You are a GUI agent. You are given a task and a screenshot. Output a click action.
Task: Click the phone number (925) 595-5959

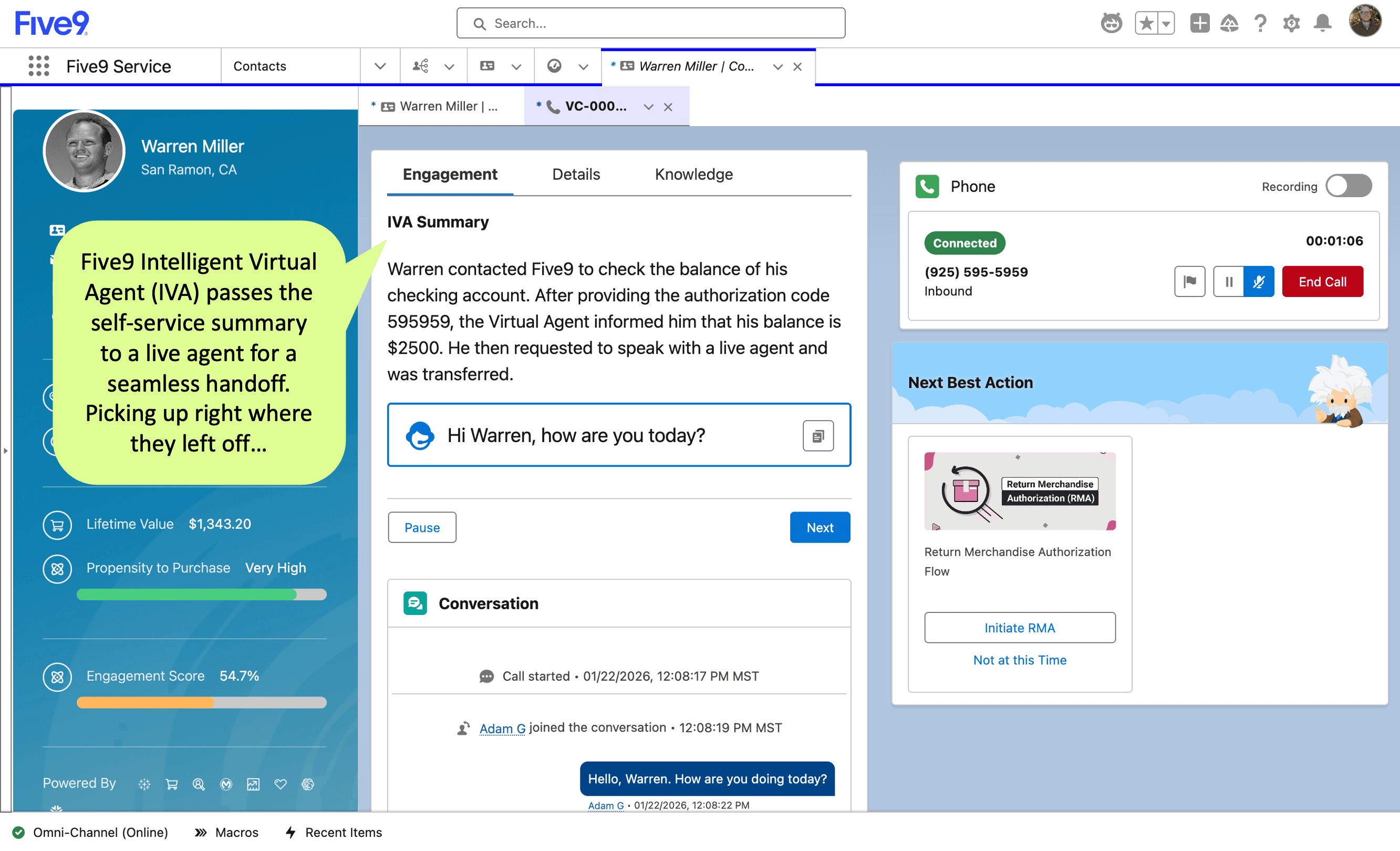[x=976, y=271]
